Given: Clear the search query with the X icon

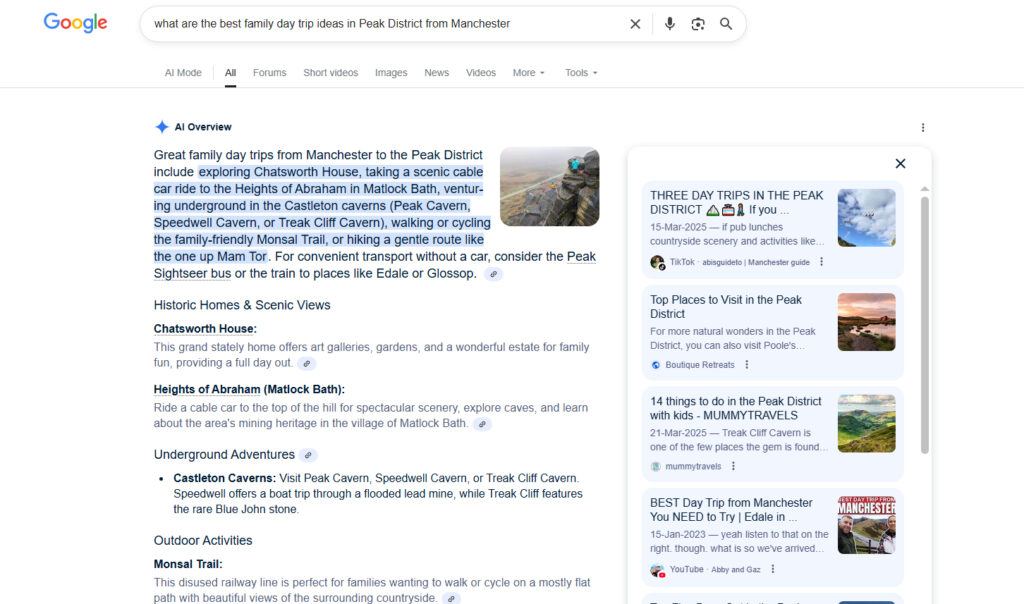Looking at the screenshot, I should click(x=635, y=24).
